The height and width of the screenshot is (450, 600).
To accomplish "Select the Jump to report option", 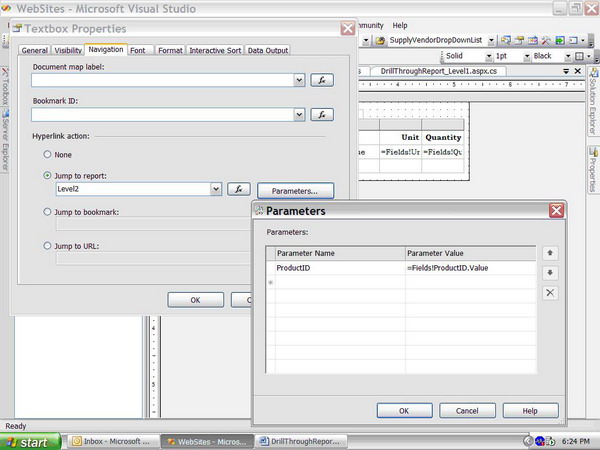I will click(47, 175).
